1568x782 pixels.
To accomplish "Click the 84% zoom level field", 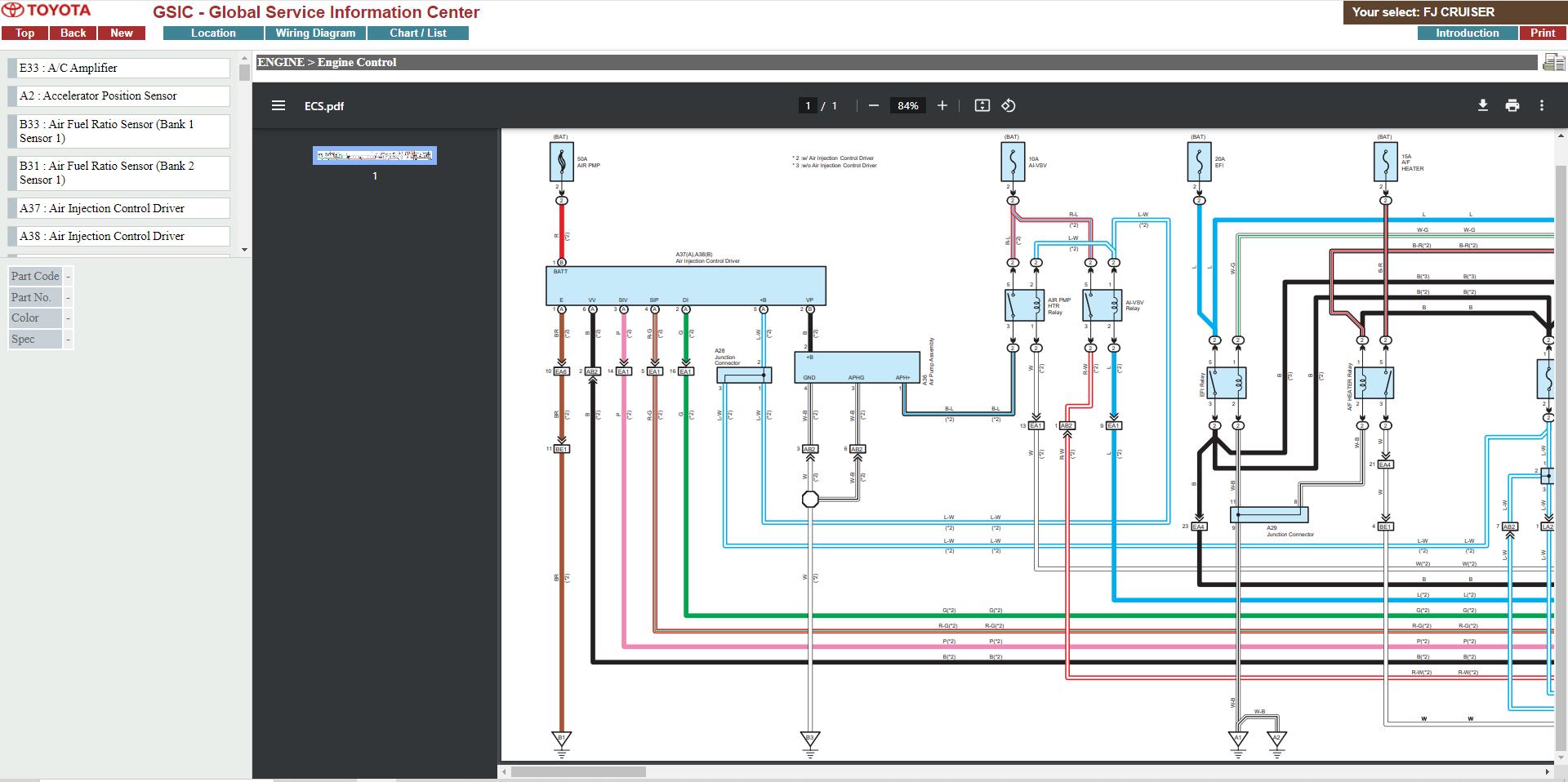I will [x=908, y=105].
